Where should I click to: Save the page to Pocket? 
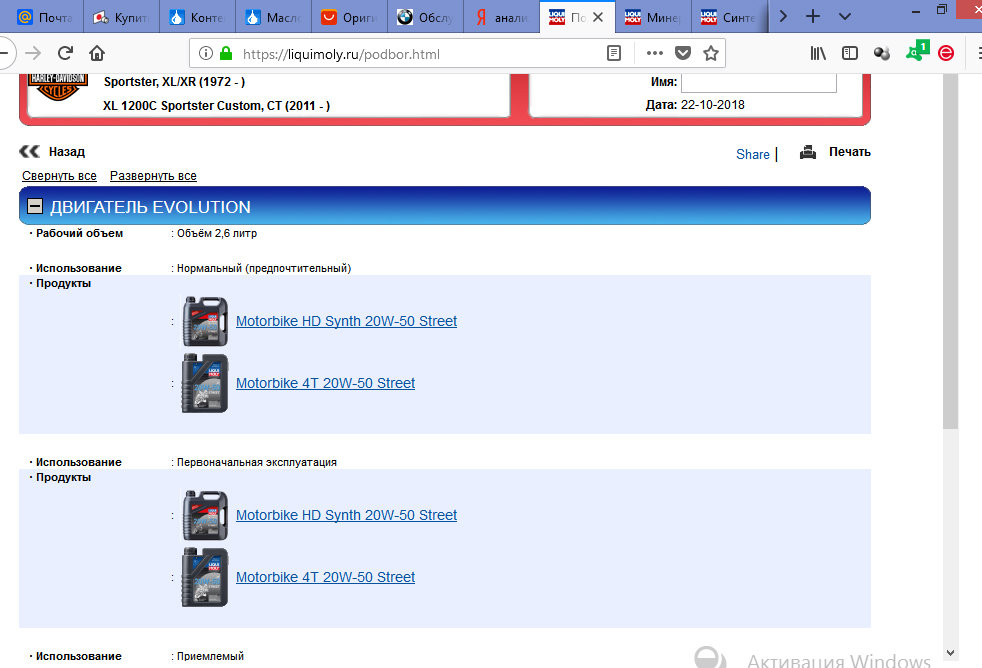pyautogui.click(x=683, y=54)
